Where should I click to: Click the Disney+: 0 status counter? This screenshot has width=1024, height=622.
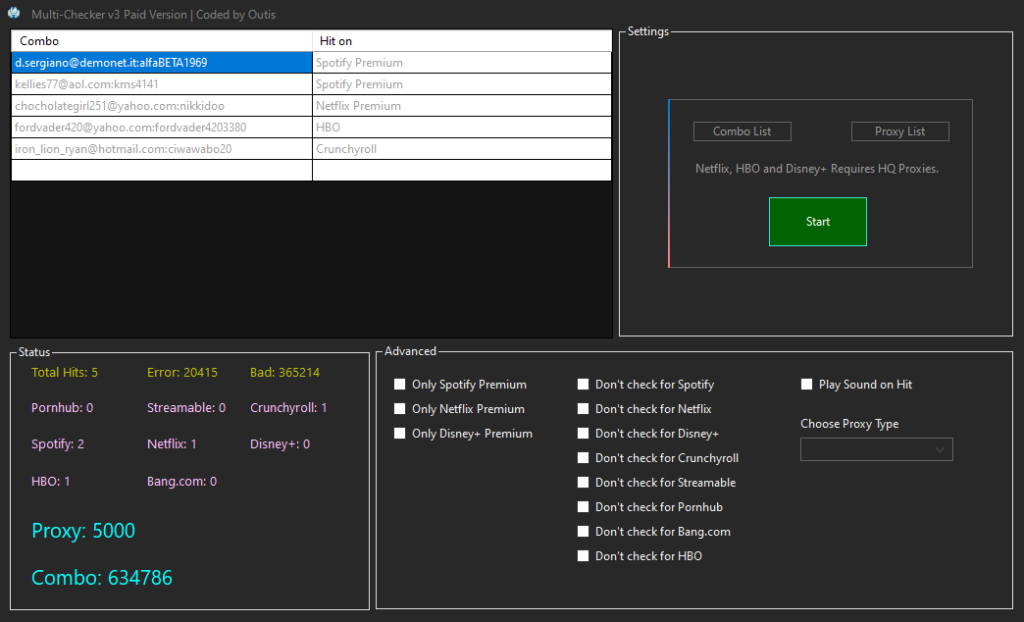coord(280,444)
